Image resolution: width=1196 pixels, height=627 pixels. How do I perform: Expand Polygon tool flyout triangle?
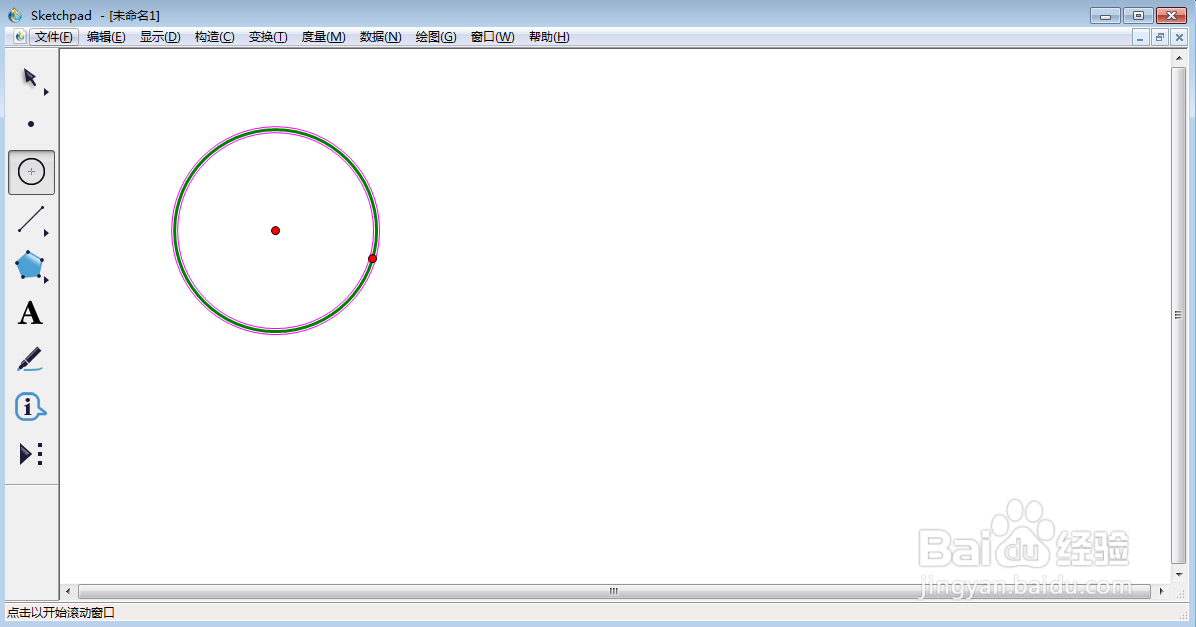[46, 281]
